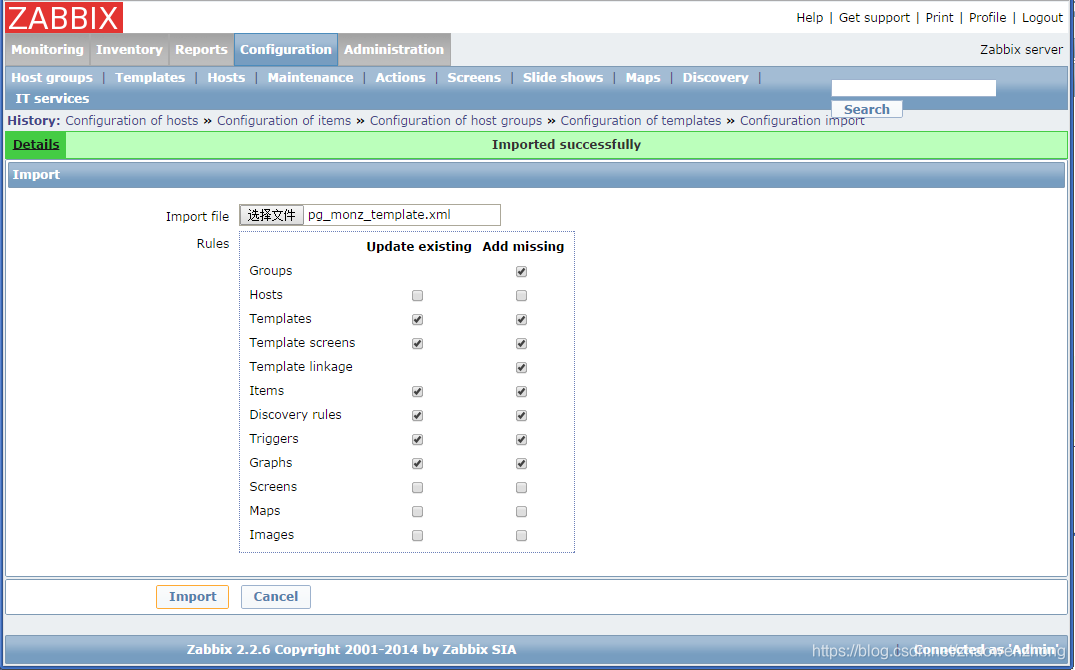Click the Cancel button
The height and width of the screenshot is (670, 1075).
point(276,597)
